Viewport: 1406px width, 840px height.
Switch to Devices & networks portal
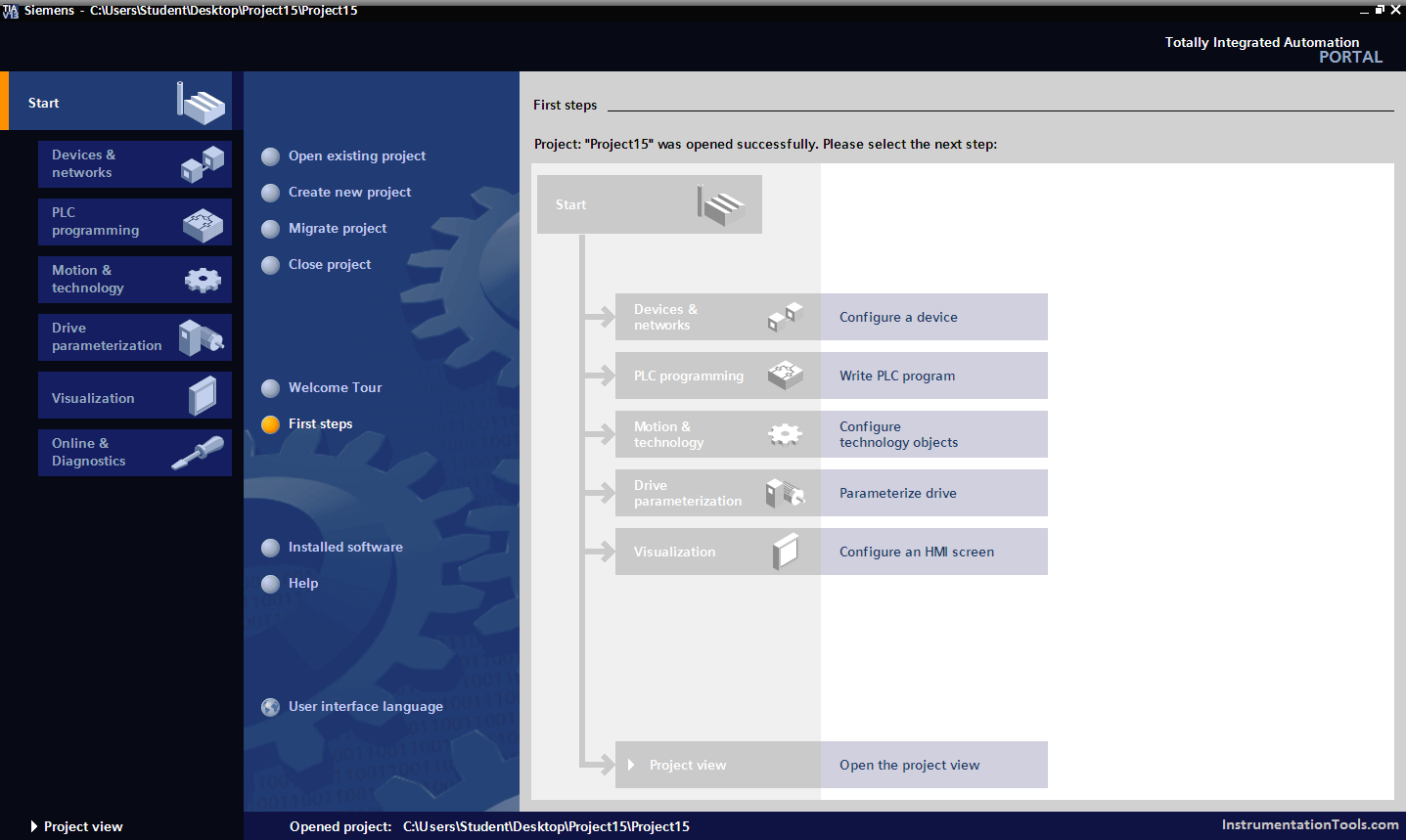click(135, 164)
